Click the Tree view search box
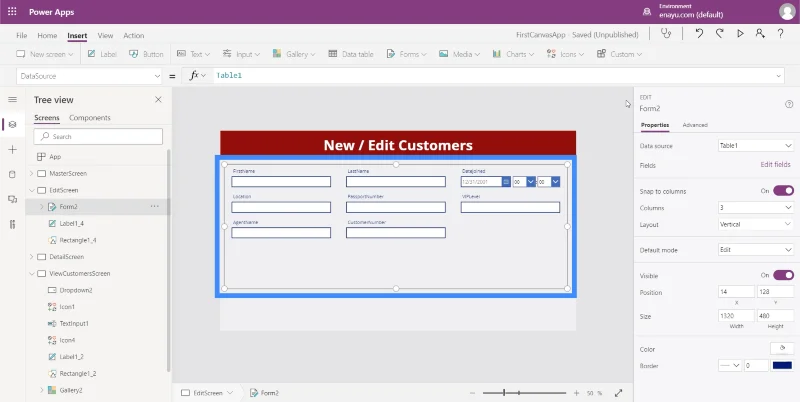 (x=98, y=136)
